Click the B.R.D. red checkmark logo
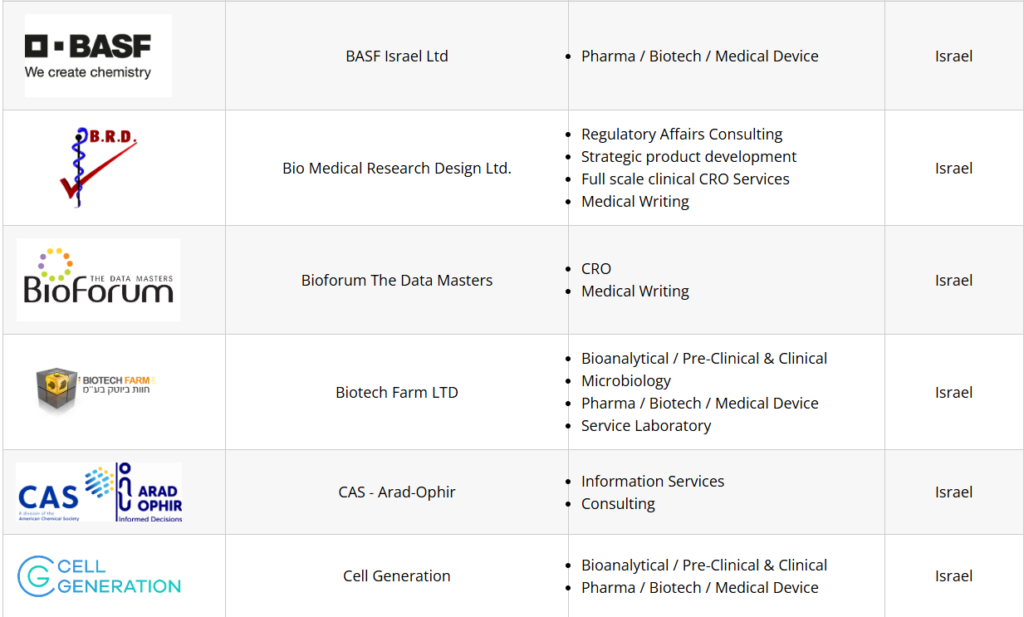1024x617 pixels. 97,167
